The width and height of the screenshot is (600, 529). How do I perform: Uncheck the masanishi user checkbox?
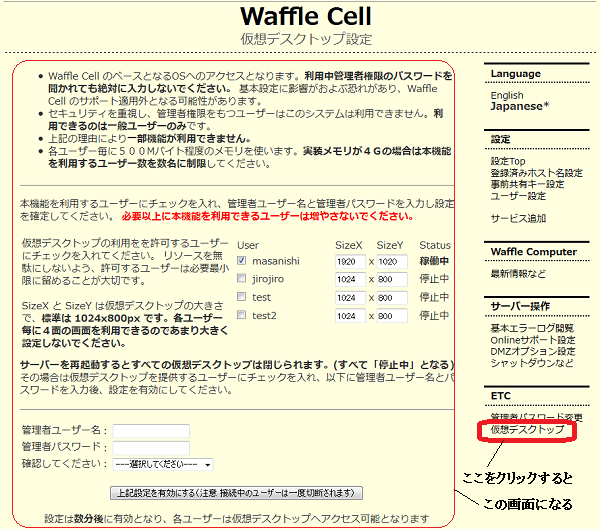241,261
